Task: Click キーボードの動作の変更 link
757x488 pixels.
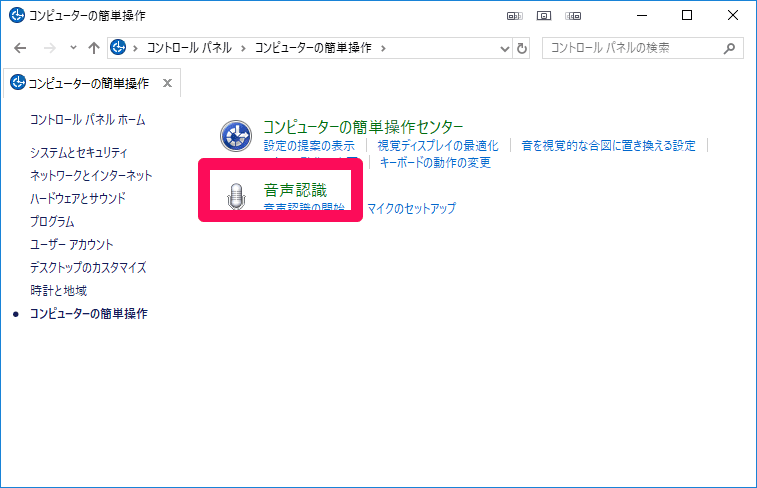Action: [x=435, y=162]
